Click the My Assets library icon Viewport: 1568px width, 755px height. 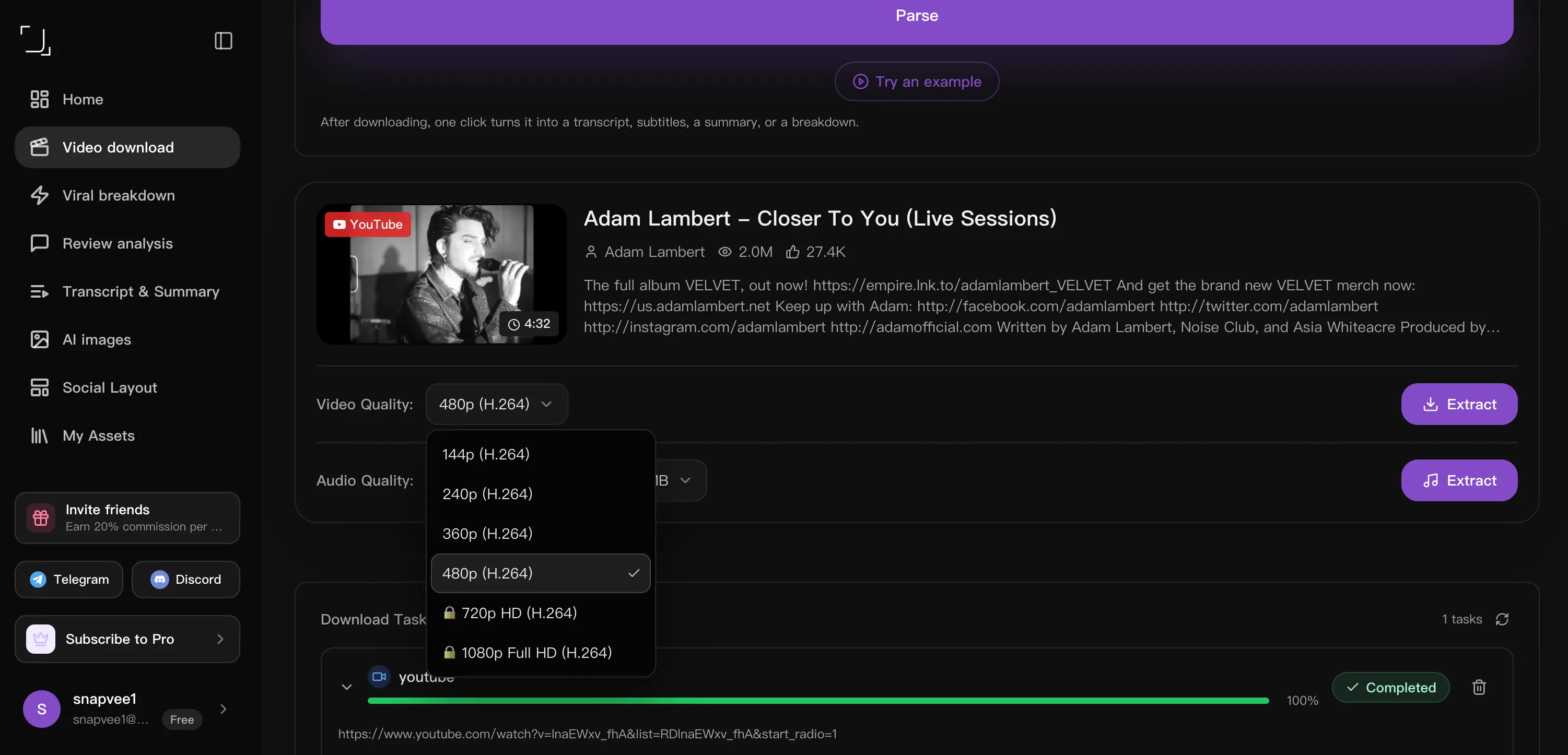40,435
